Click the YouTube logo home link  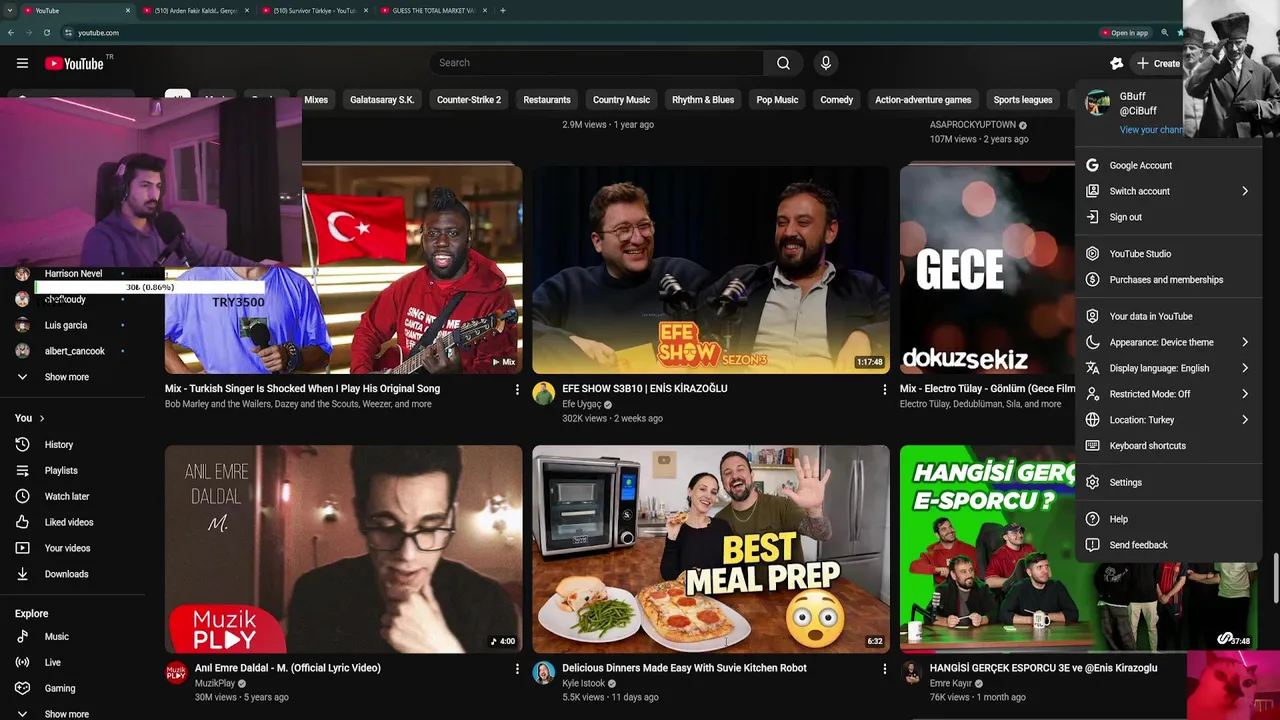74,63
